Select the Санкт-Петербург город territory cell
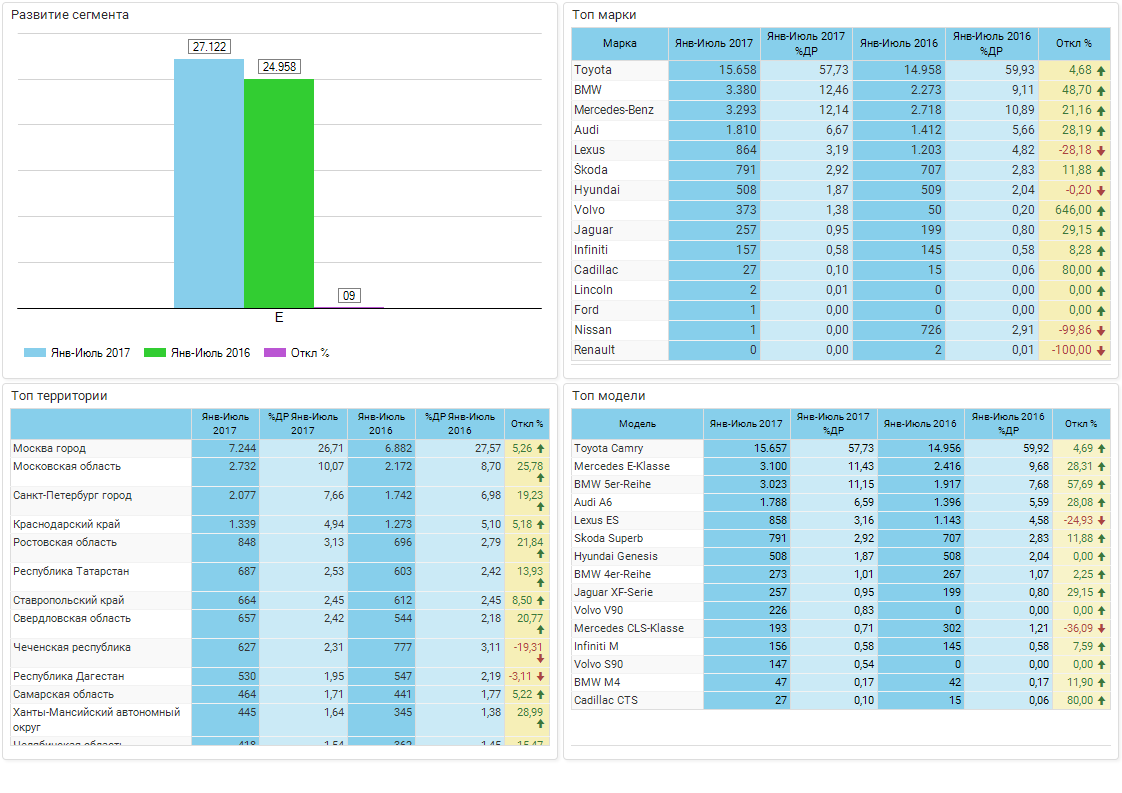This screenshot has width=1122, height=793. pyautogui.click(x=101, y=501)
